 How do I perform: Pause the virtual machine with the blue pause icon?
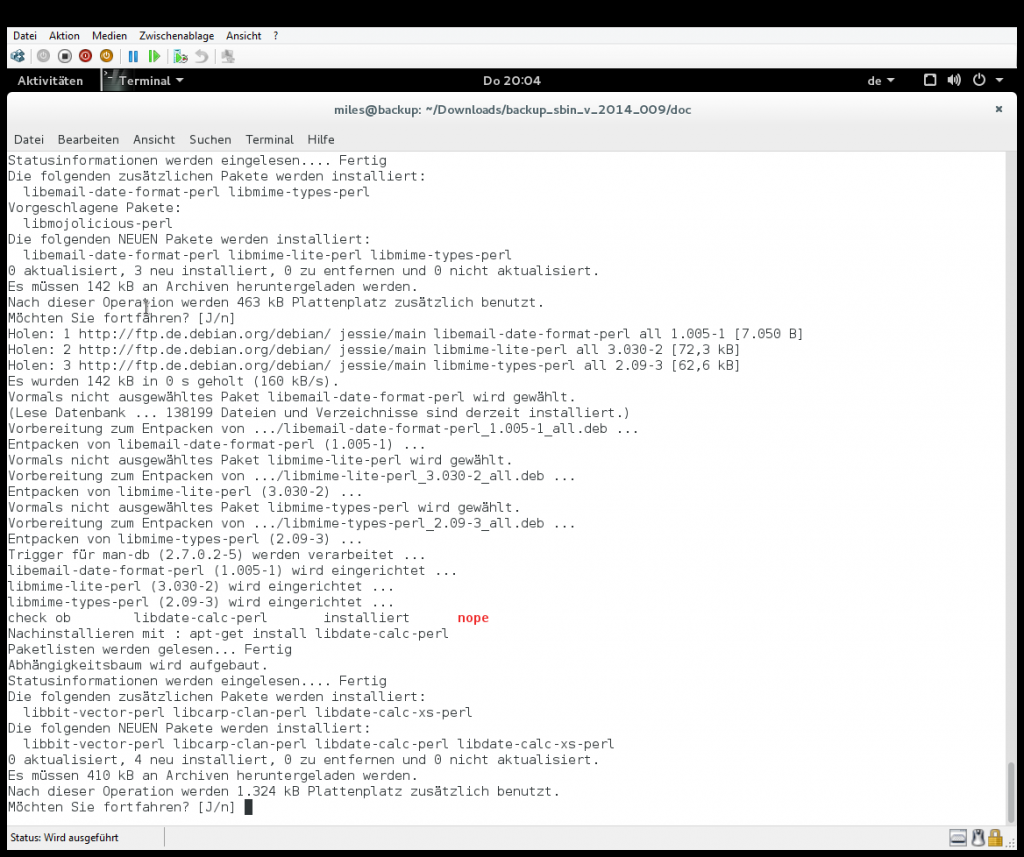tap(133, 56)
